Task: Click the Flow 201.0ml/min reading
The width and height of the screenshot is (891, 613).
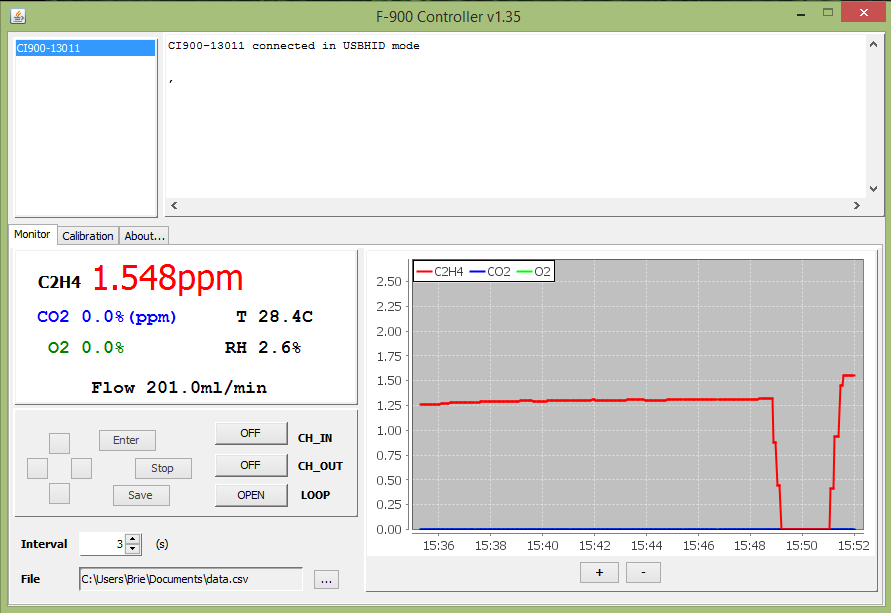Action: click(179, 387)
